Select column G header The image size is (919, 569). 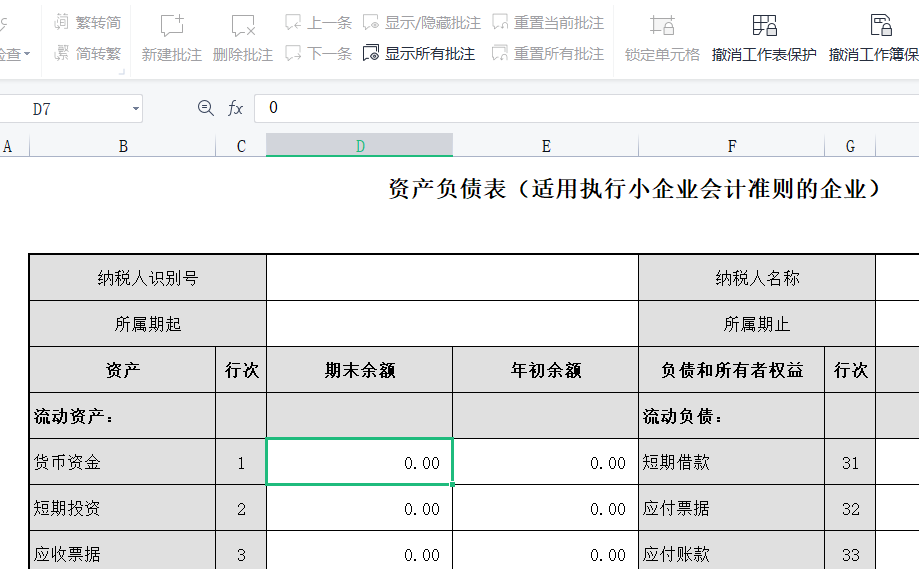[x=850, y=146]
